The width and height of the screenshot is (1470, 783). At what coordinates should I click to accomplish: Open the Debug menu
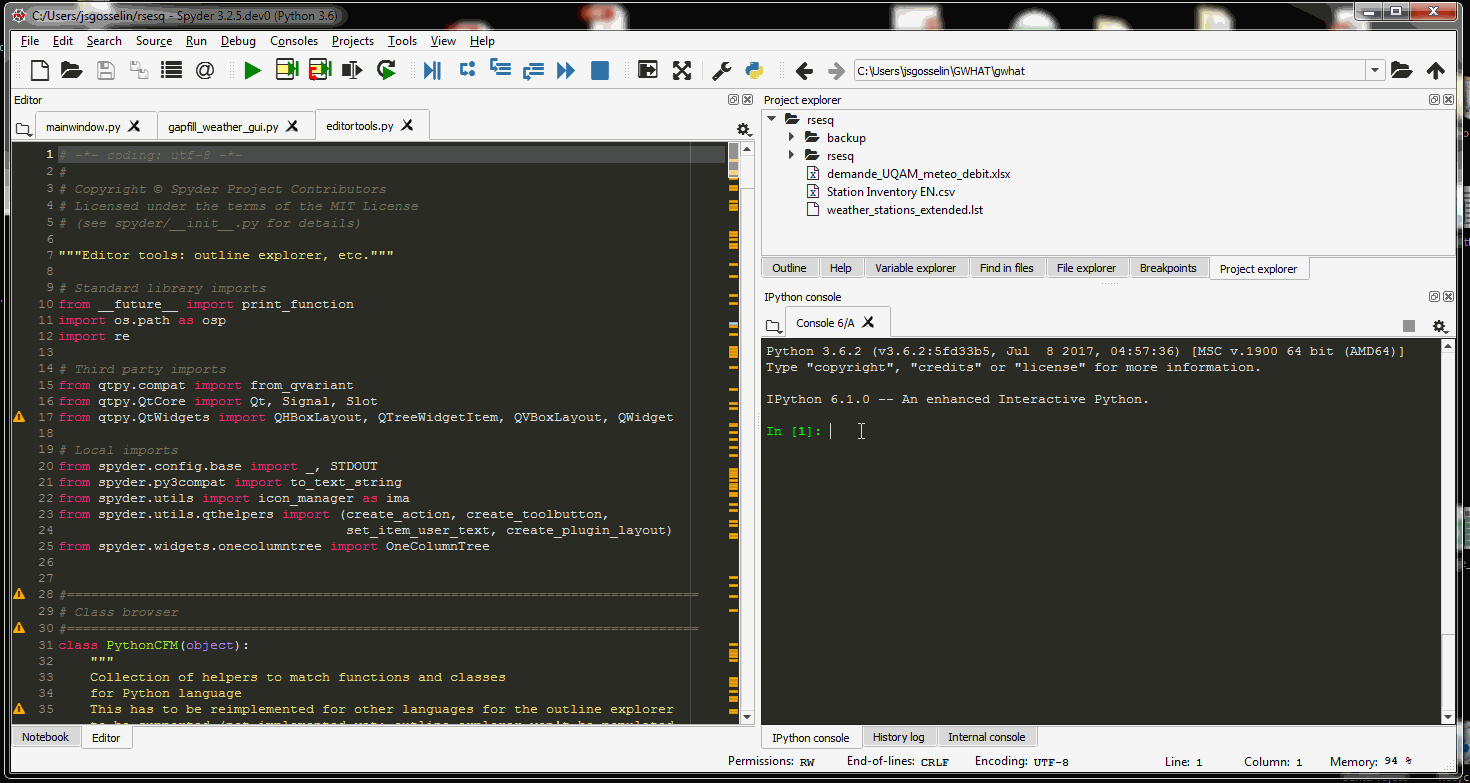click(x=238, y=41)
